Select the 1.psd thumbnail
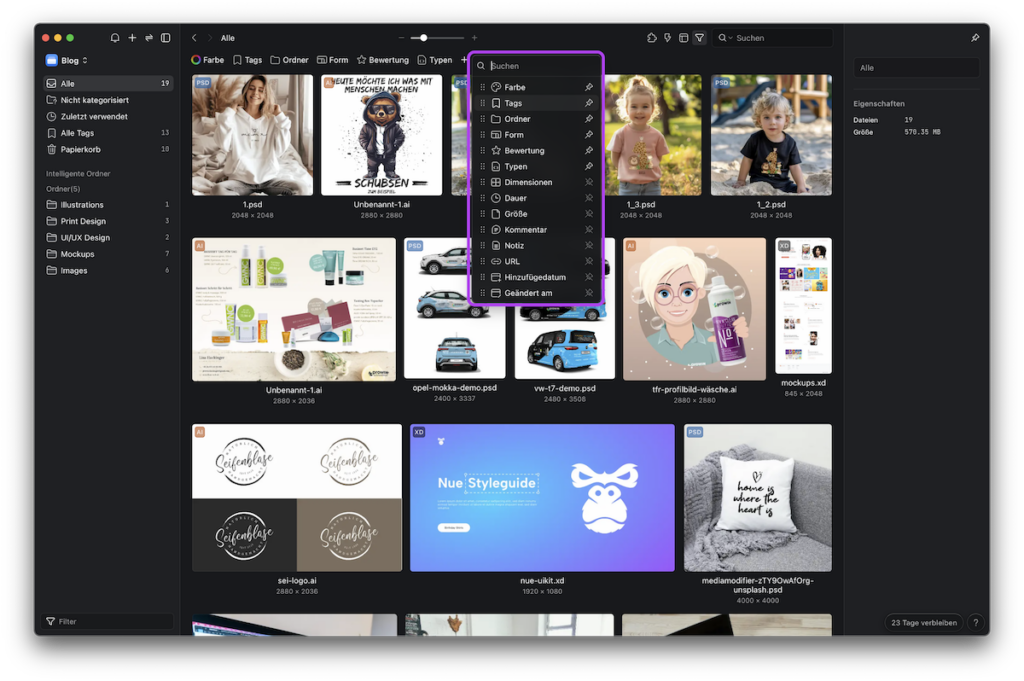Image resolution: width=1024 pixels, height=681 pixels. (x=252, y=135)
